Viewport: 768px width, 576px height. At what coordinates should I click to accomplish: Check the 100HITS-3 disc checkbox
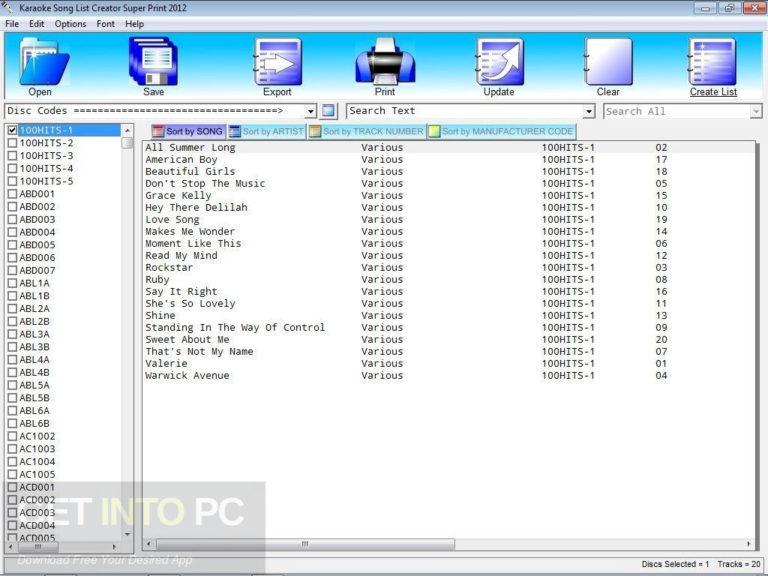(13, 156)
